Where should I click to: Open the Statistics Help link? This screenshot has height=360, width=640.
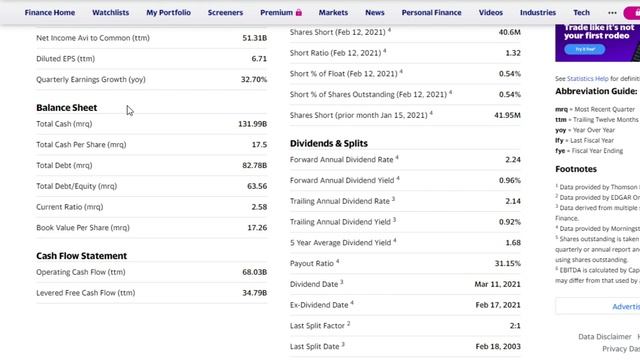coord(587,79)
